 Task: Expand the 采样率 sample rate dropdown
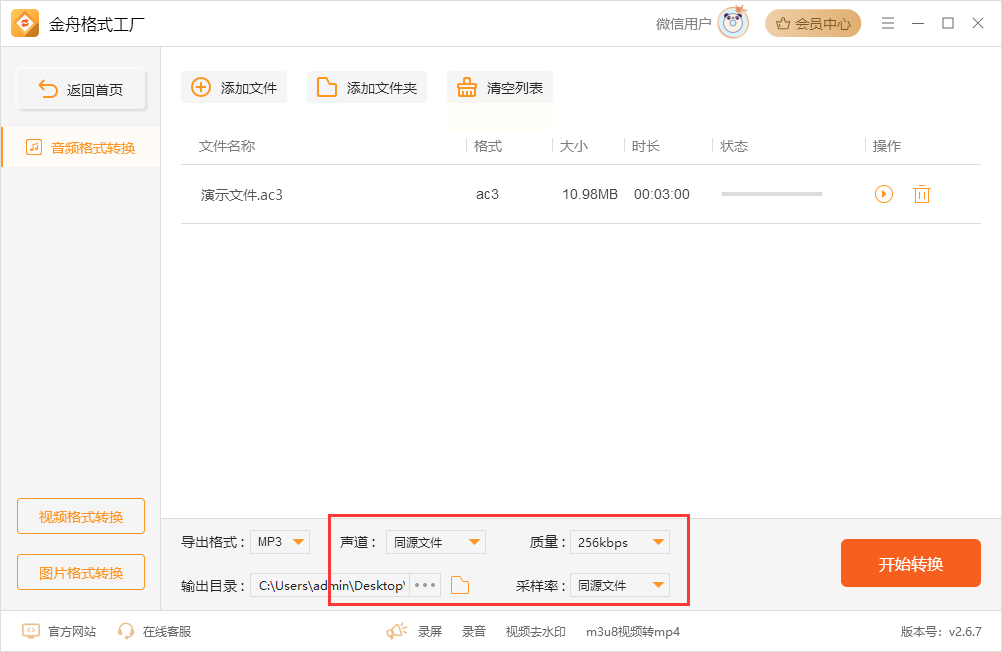click(620, 585)
